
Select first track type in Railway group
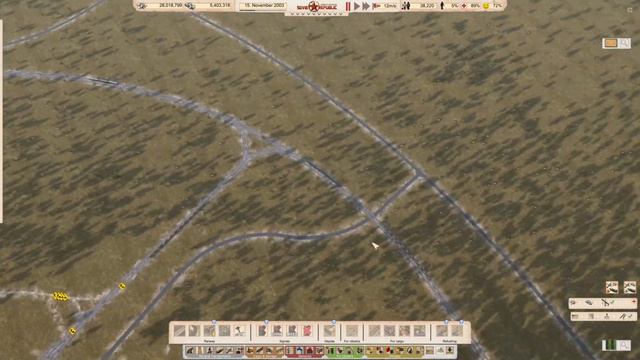pyautogui.click(x=180, y=331)
